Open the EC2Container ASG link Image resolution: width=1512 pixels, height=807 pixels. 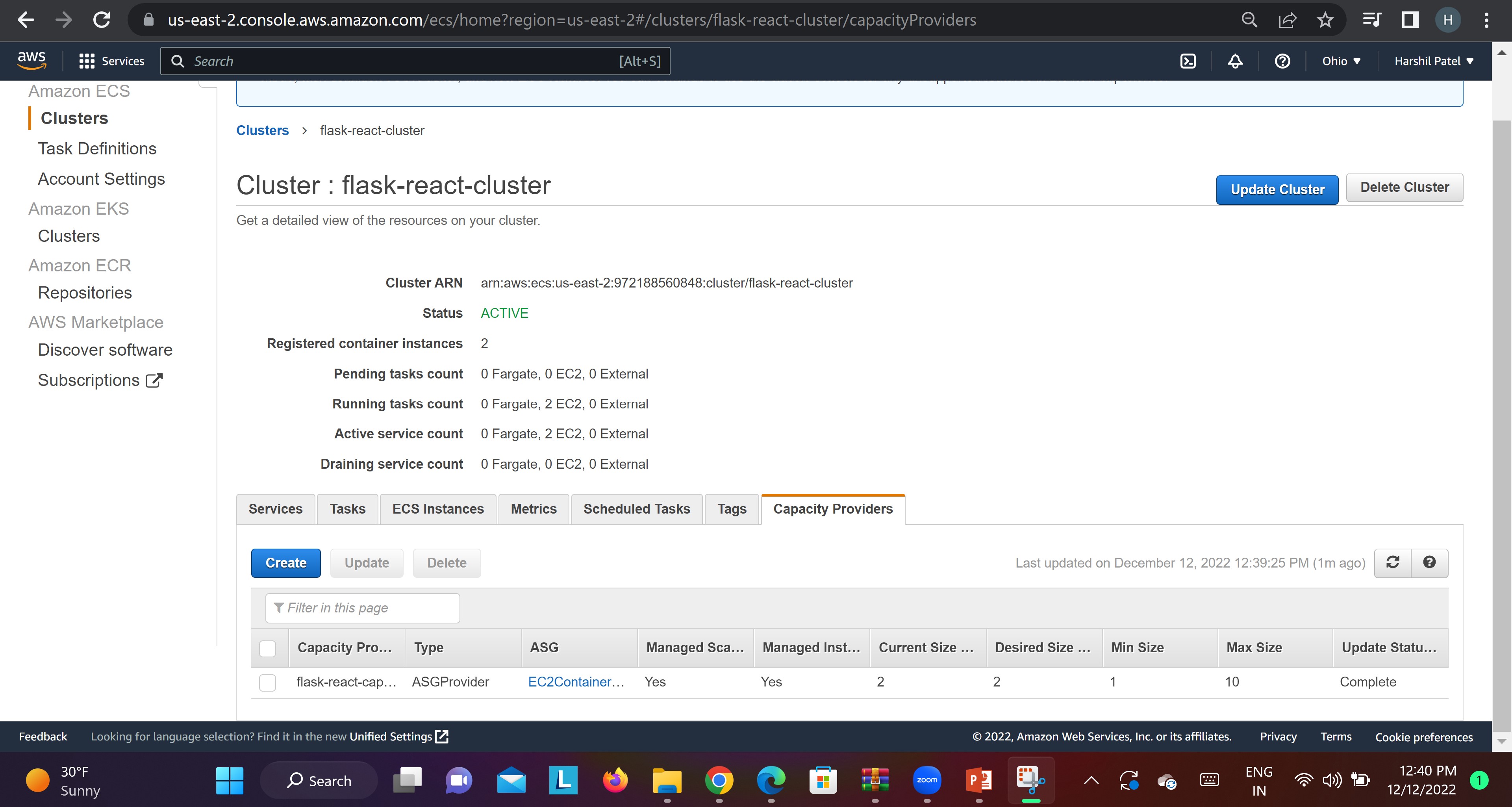point(576,682)
